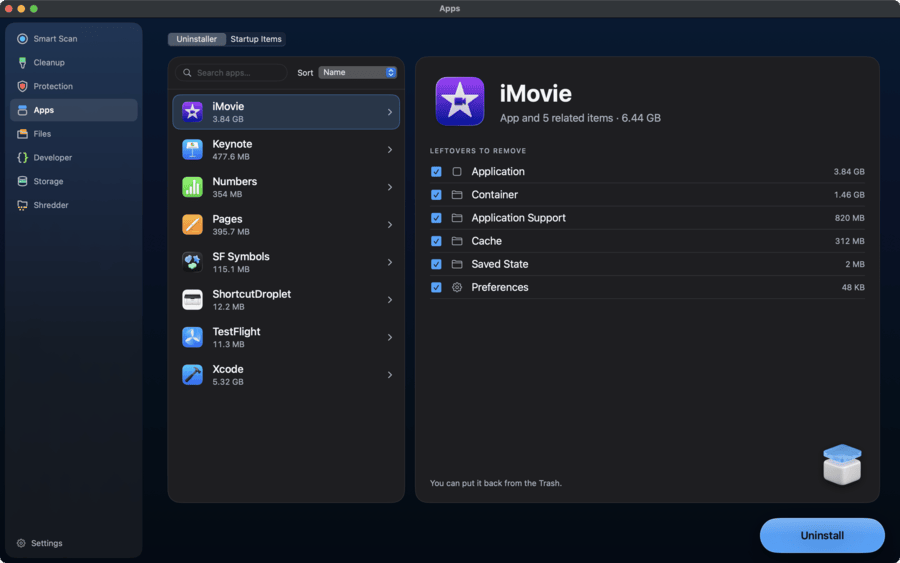Expand the iMovie row chevron
The image size is (900, 563).
(x=390, y=112)
